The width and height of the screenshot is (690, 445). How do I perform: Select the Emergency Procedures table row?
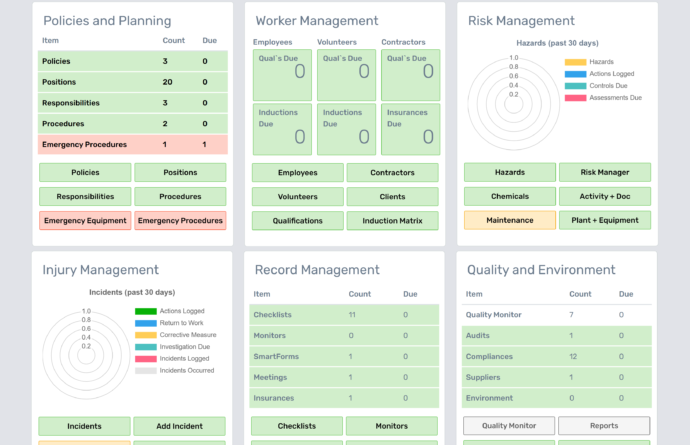[133, 145]
